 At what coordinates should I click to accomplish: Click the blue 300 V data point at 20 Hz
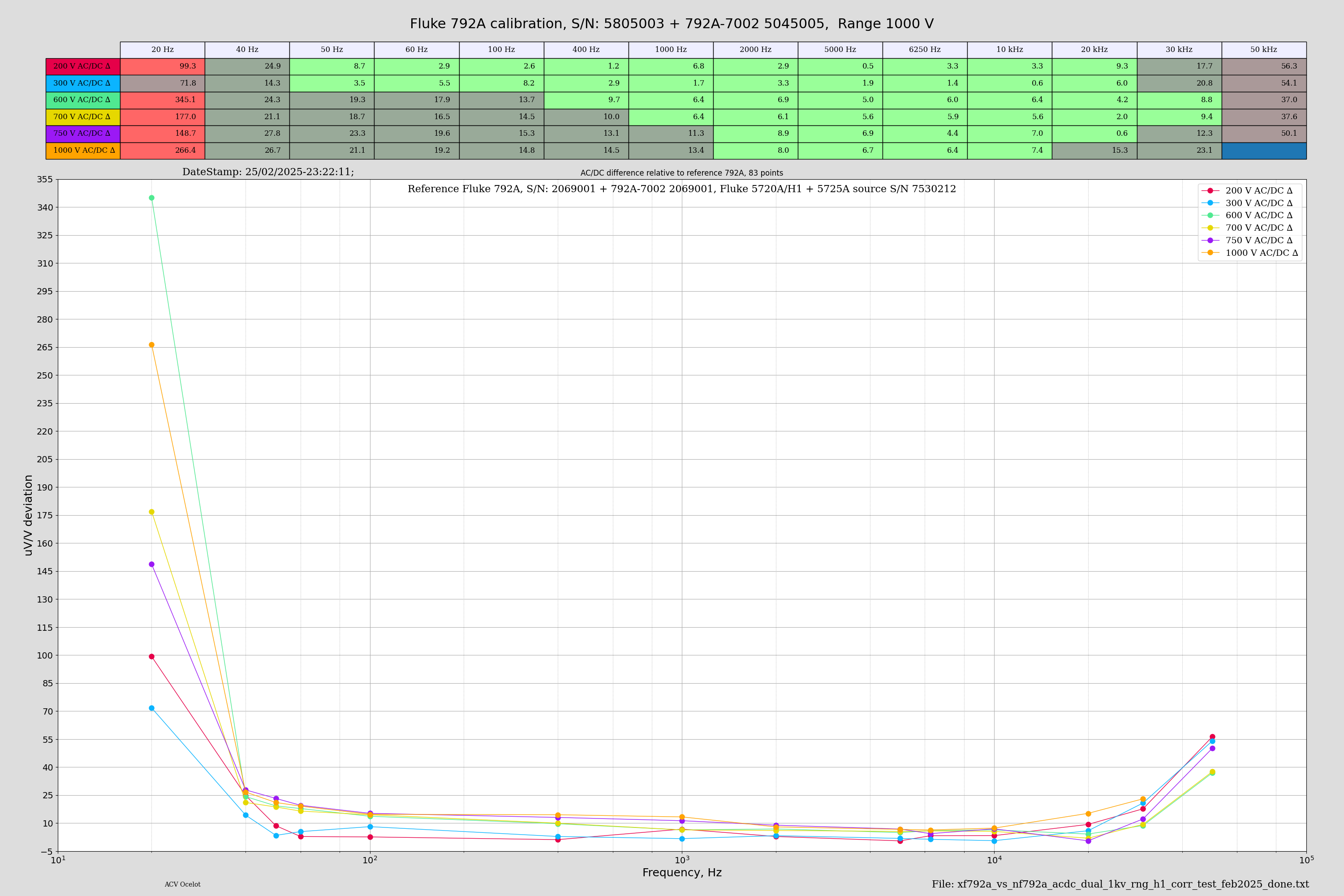coord(151,708)
